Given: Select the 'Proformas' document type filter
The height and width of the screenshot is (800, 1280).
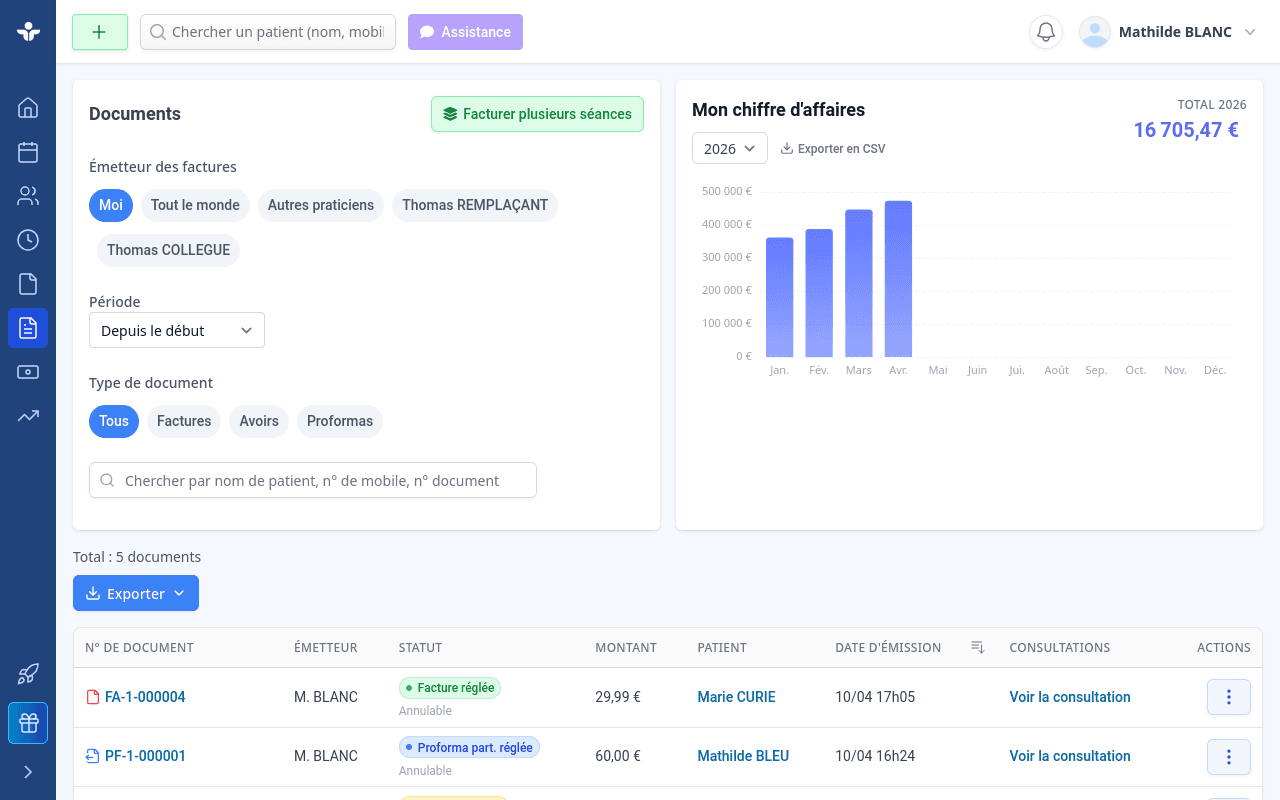Looking at the screenshot, I should click(340, 421).
